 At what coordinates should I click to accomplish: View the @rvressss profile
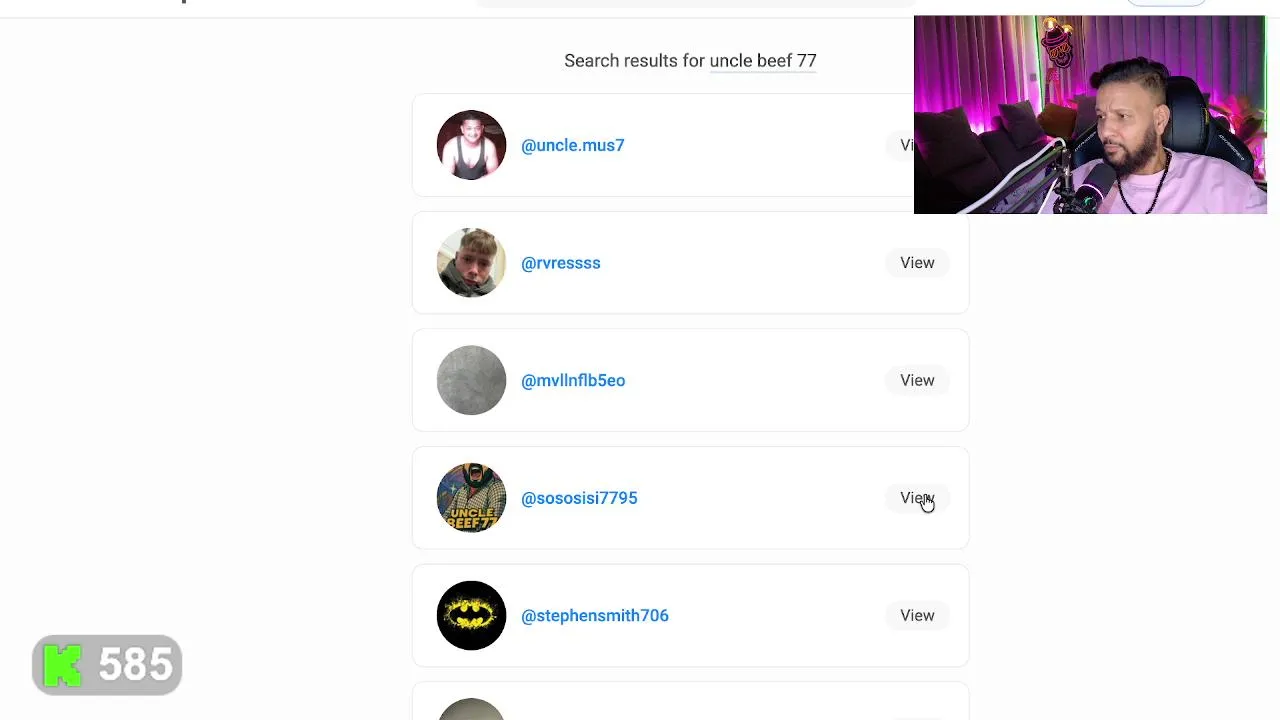point(917,263)
